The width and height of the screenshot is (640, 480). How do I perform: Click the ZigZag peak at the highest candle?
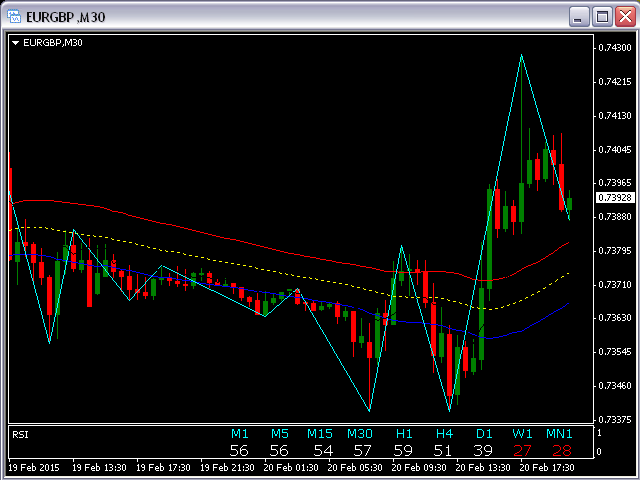[522, 55]
